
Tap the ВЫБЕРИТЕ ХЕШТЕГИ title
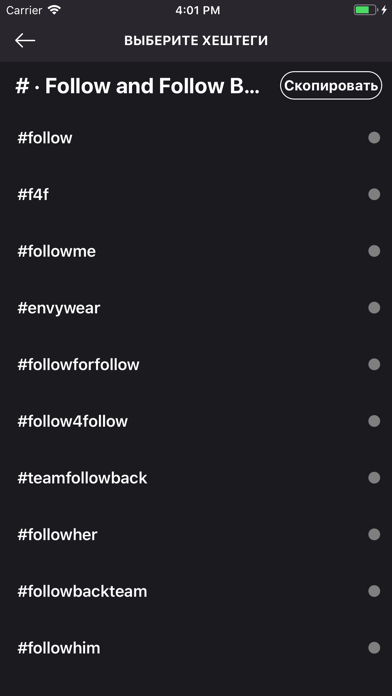(196, 41)
